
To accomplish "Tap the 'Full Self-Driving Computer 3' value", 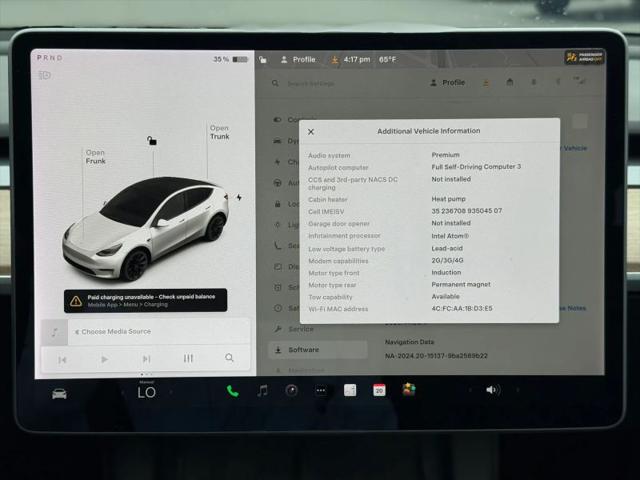I will [x=476, y=167].
